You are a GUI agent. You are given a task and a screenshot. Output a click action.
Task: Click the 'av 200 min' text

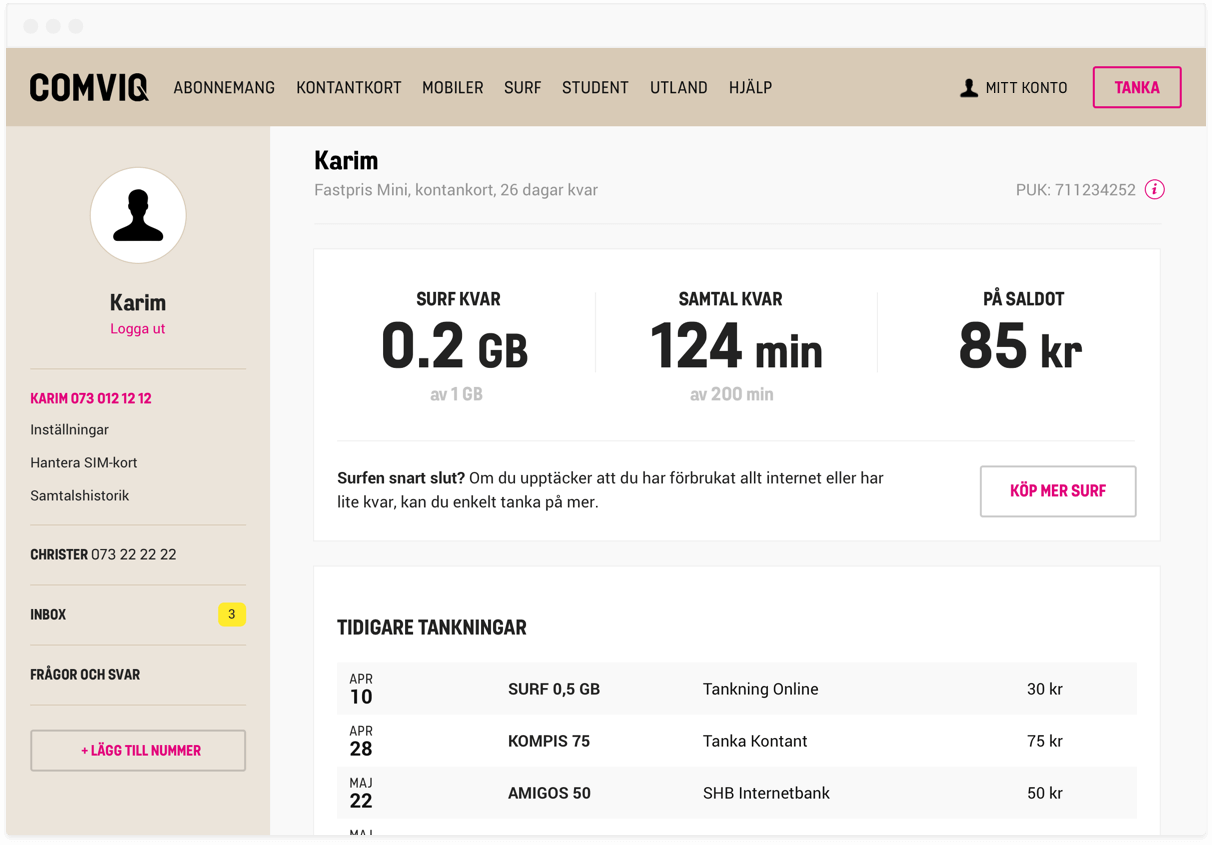(x=732, y=394)
